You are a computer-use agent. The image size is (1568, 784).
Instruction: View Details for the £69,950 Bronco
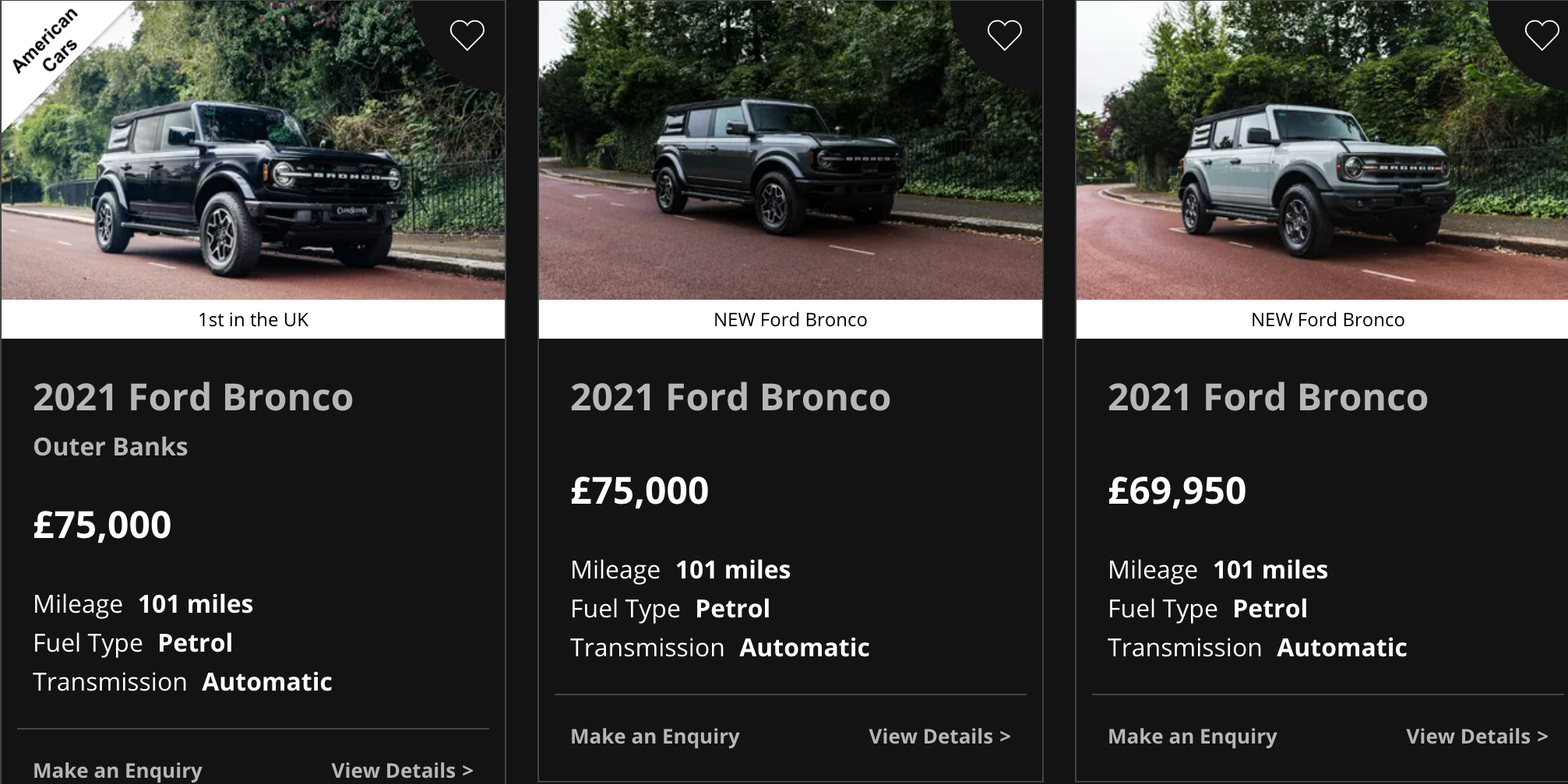click(x=1477, y=736)
